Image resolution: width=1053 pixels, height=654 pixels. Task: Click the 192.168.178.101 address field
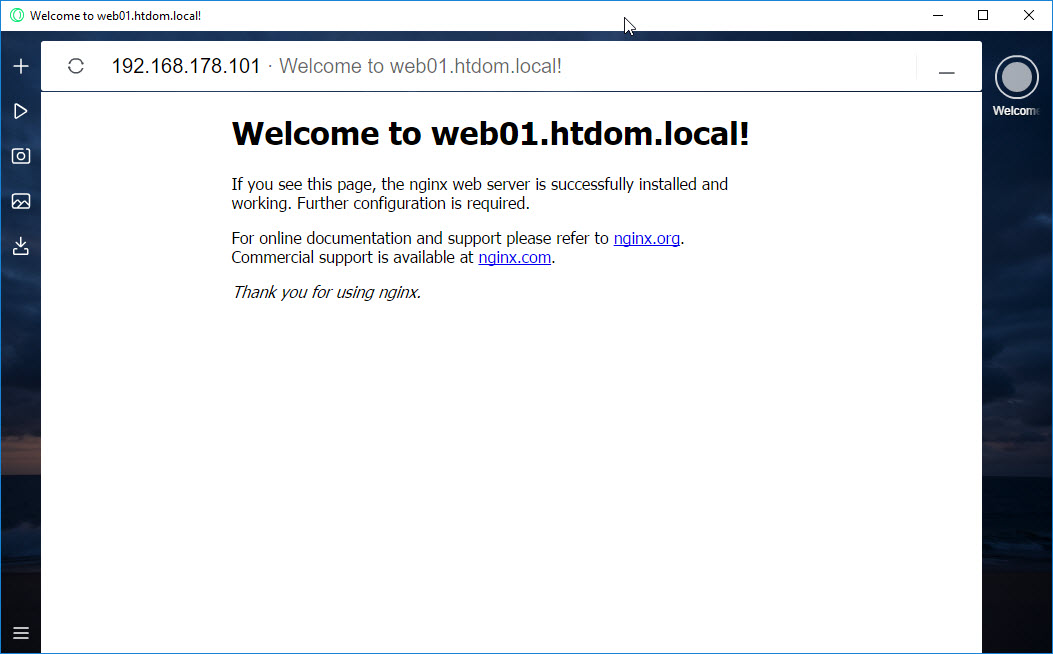click(185, 66)
